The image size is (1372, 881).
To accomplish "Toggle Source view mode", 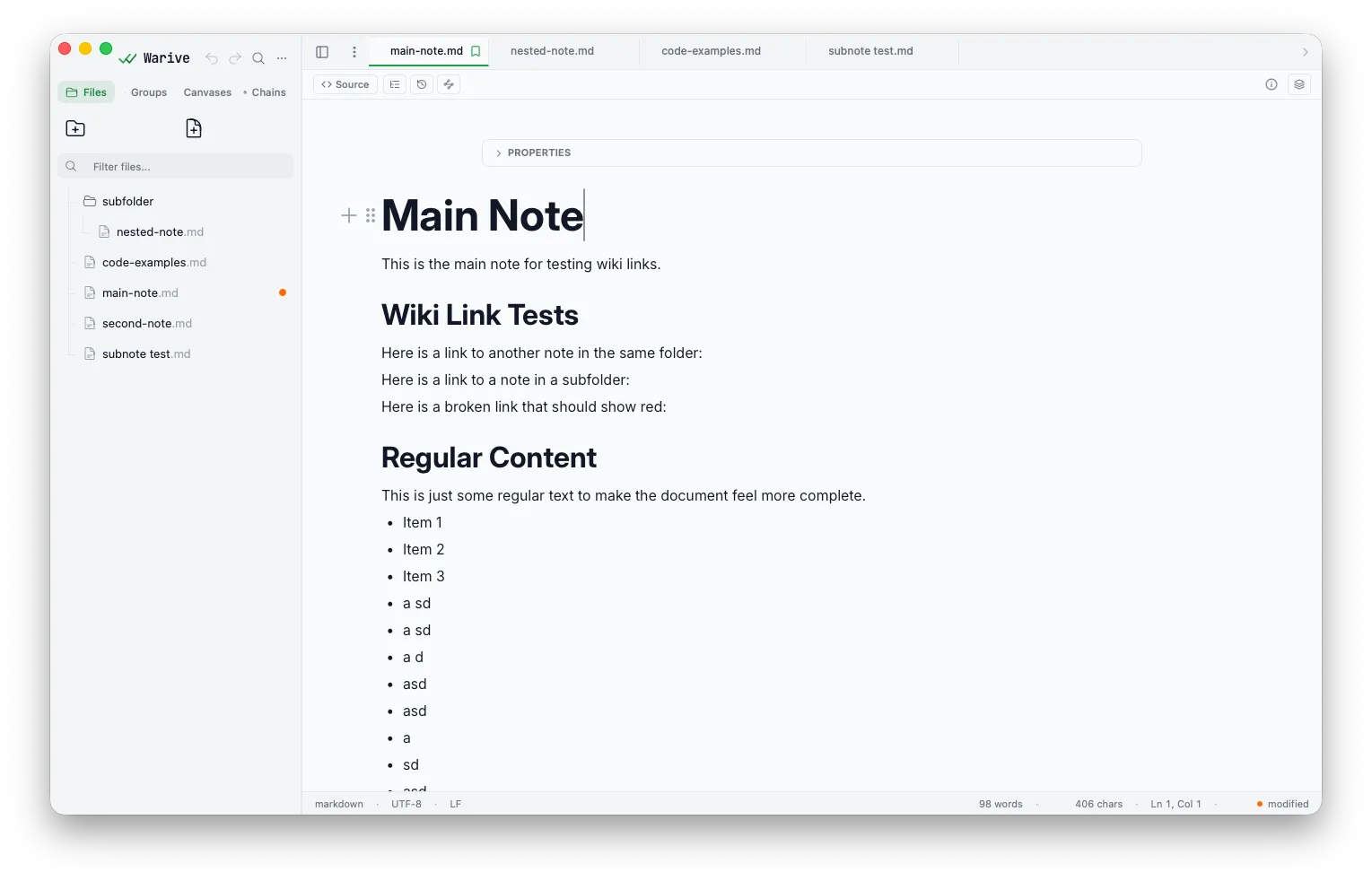I will (x=345, y=84).
